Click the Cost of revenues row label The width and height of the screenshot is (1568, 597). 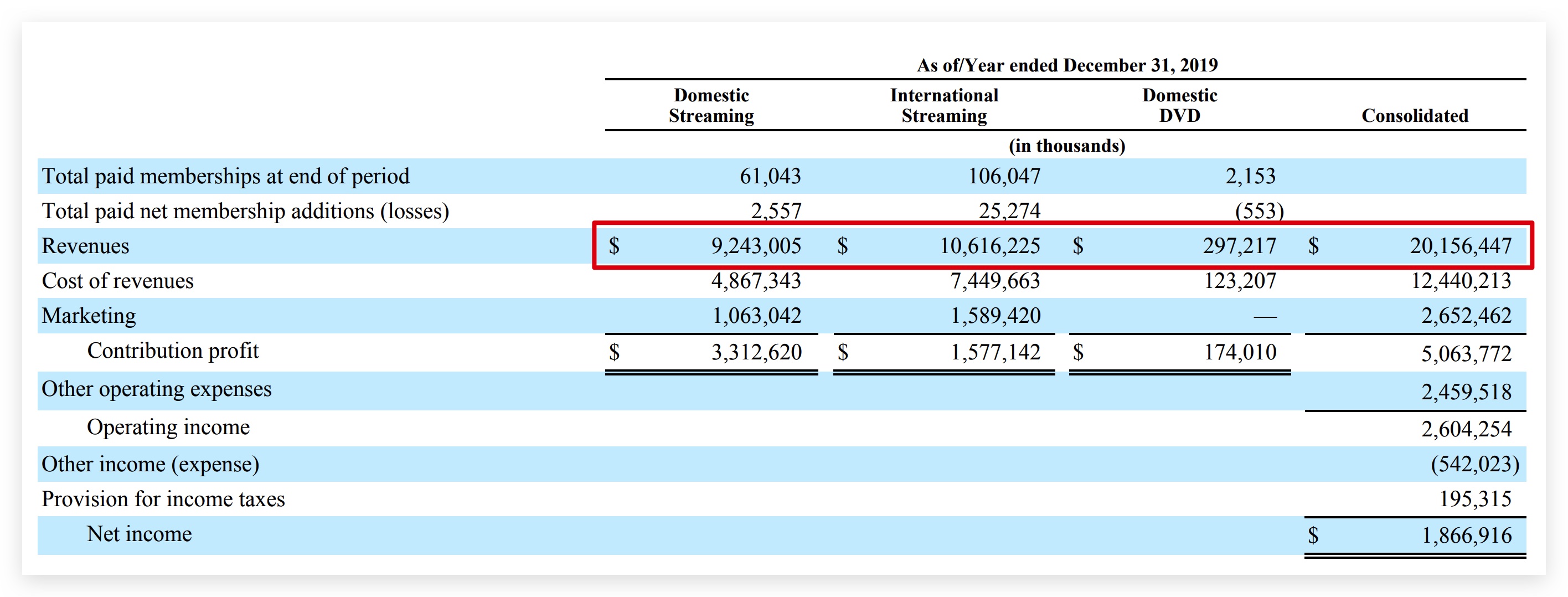coord(117,281)
